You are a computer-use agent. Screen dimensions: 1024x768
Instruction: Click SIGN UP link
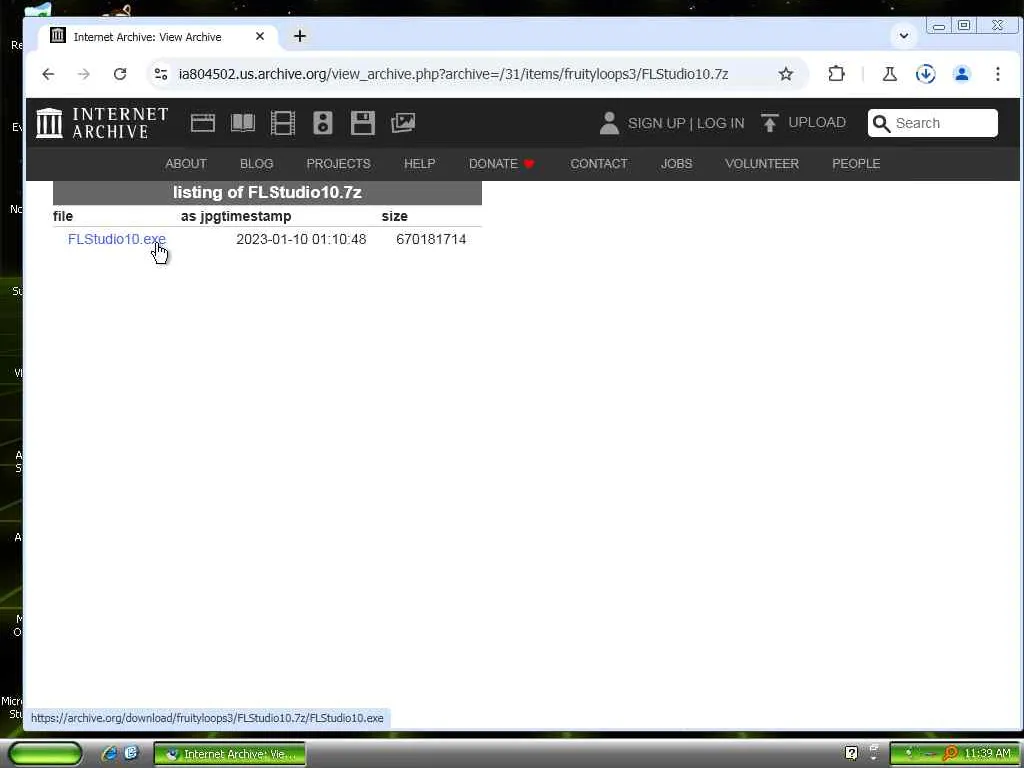[656, 123]
